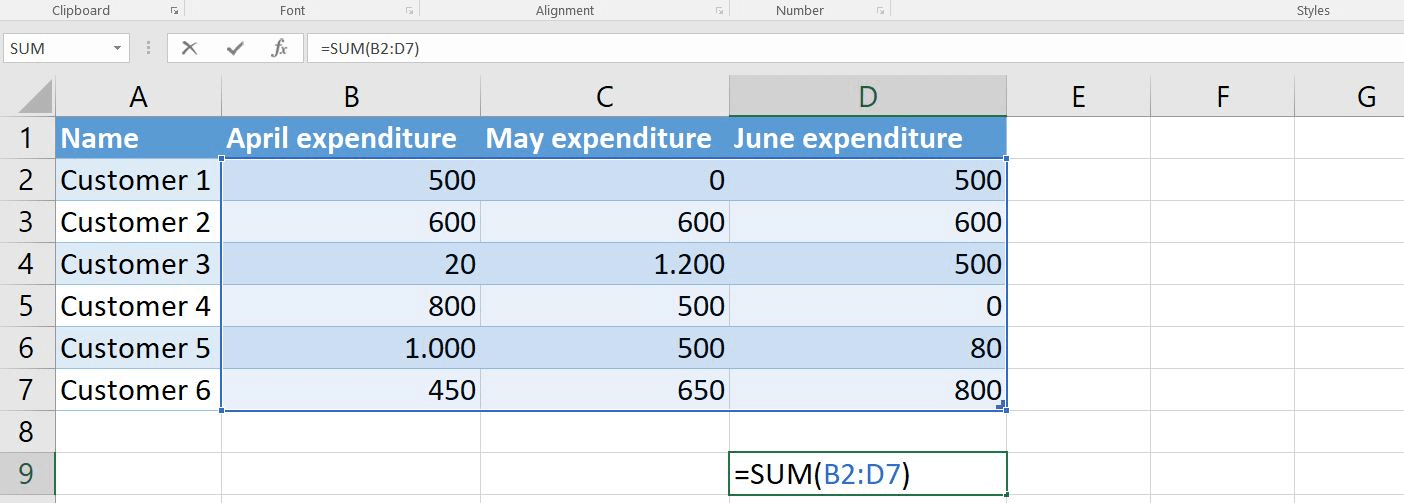Click the June expenditure header cell
The height and width of the screenshot is (503, 1404).
[868, 138]
